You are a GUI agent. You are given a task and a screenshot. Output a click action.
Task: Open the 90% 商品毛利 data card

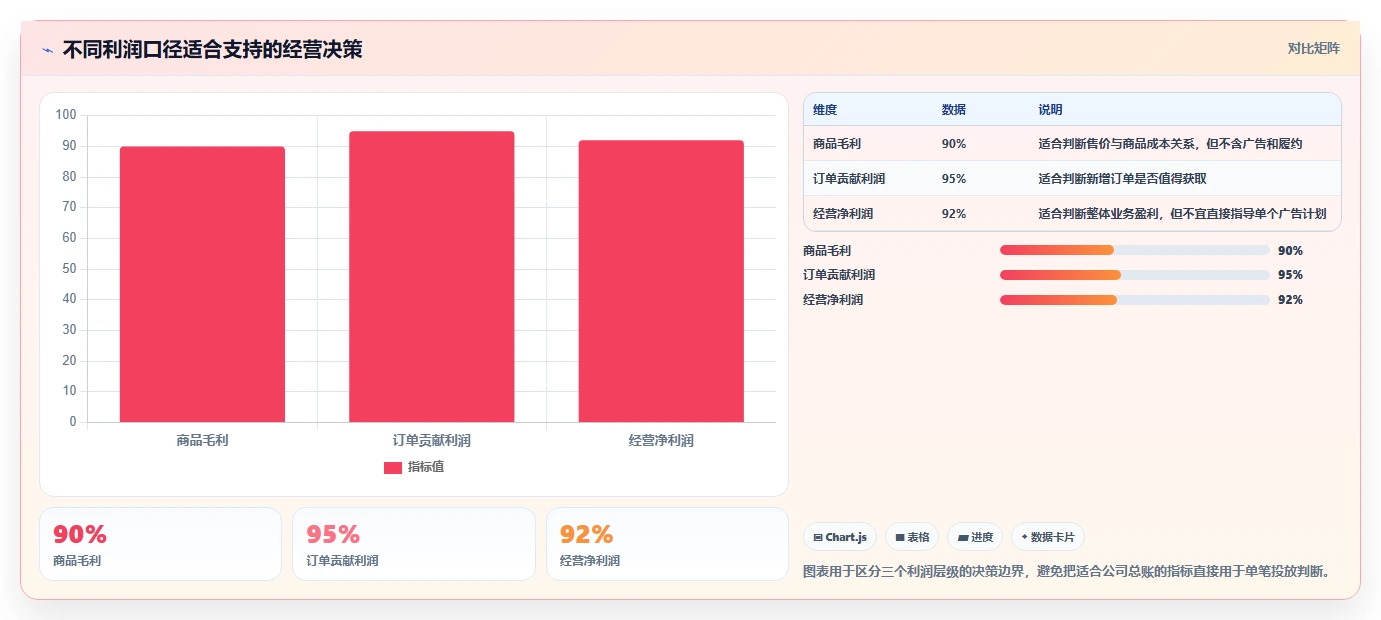tap(160, 544)
